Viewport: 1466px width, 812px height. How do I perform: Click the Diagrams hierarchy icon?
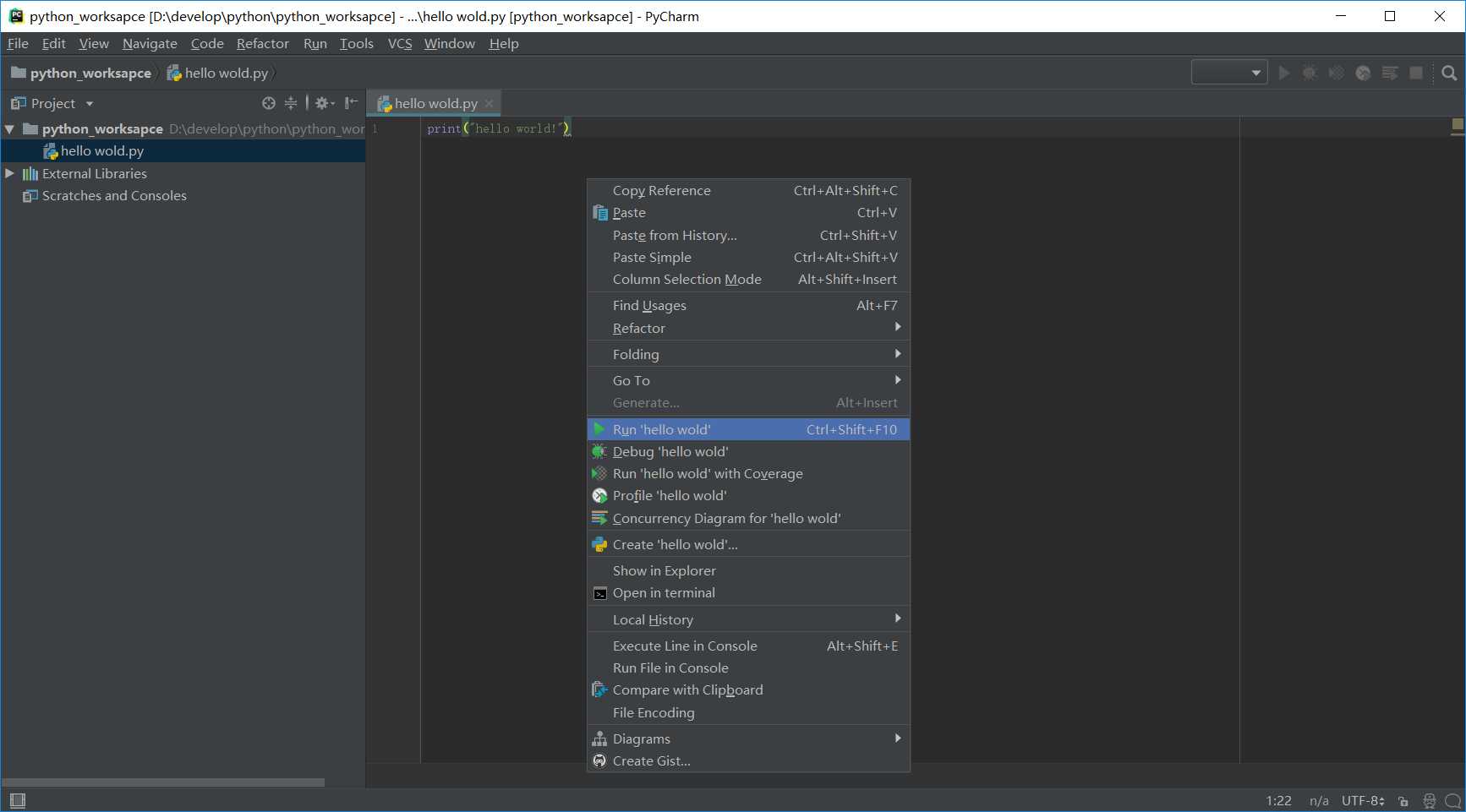pyautogui.click(x=599, y=738)
